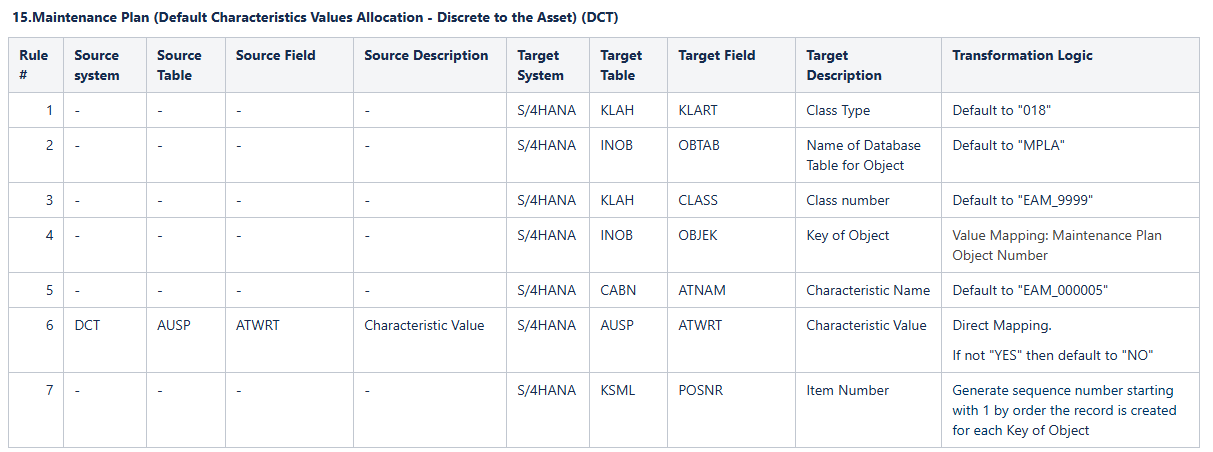
Task: Click the KSML target table cell
Action: pyautogui.click(x=618, y=390)
